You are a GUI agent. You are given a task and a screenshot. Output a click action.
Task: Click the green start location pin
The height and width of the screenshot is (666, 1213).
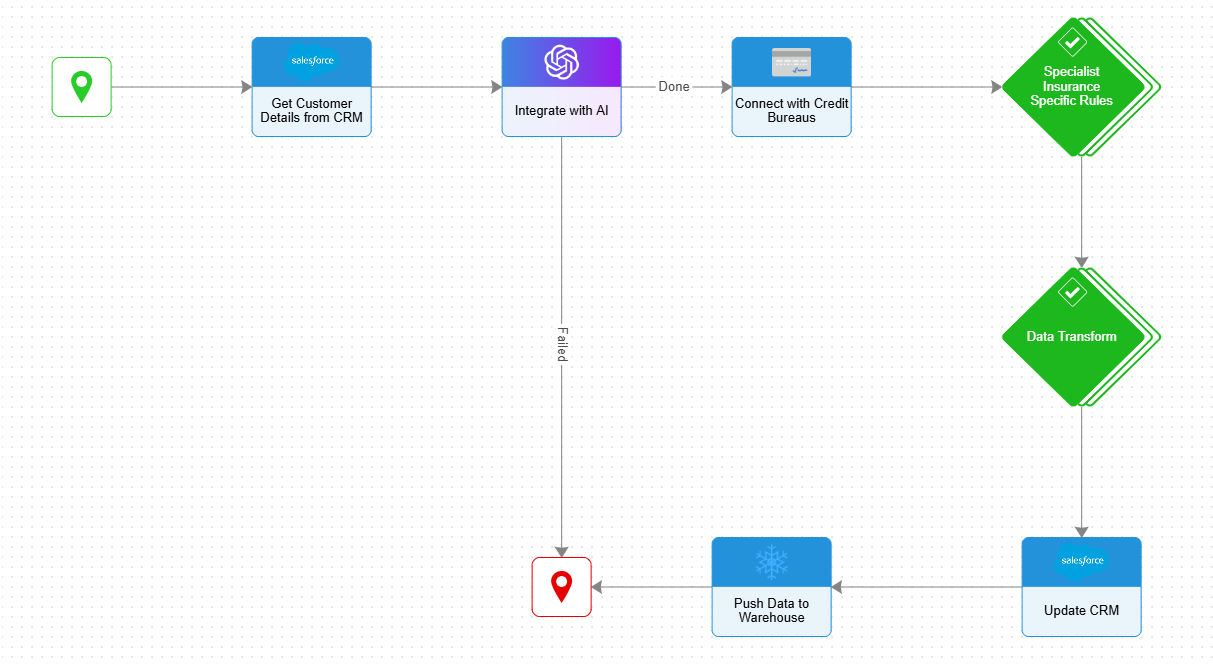point(81,86)
